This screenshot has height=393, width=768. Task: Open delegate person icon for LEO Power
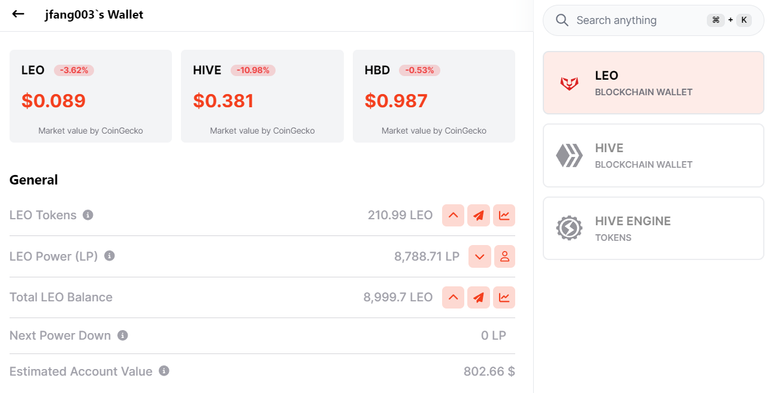(x=504, y=256)
